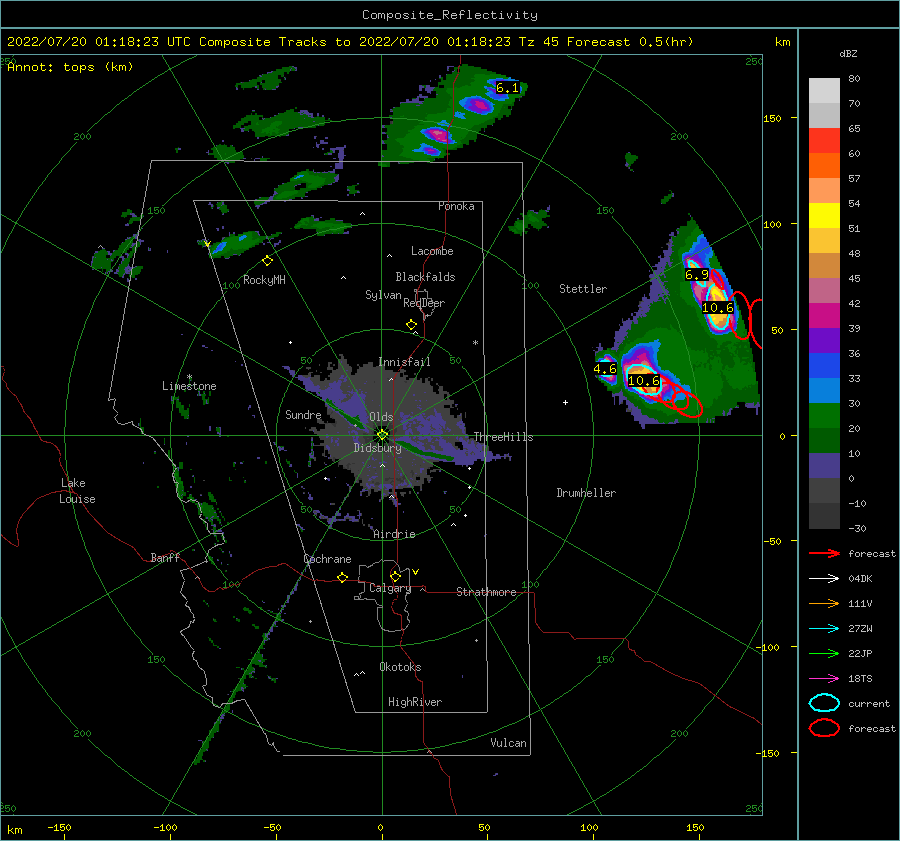Click the Drumheller town label
Screen dimensions: 900x841
coord(586,493)
